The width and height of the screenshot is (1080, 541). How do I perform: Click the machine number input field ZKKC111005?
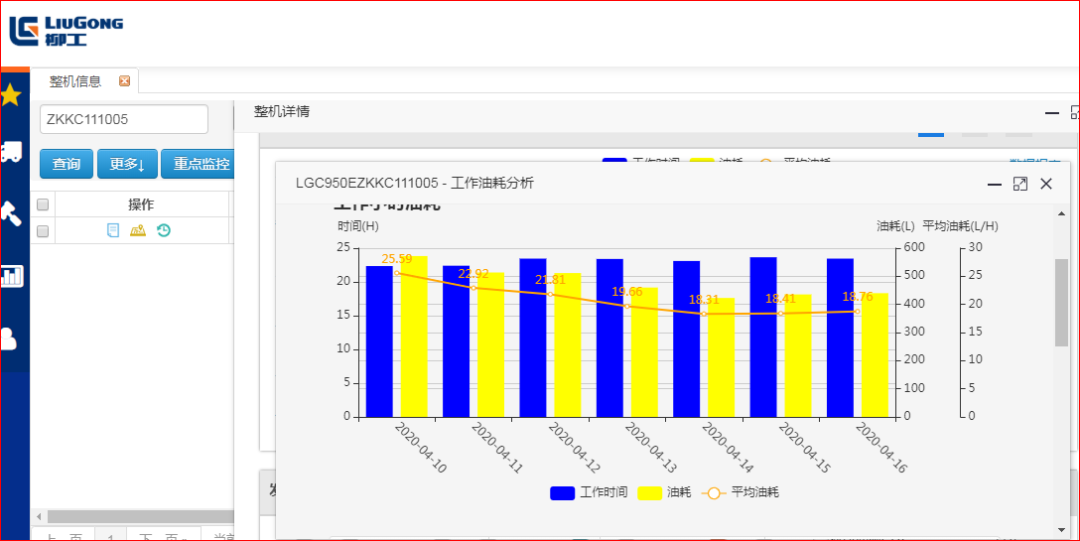pos(123,119)
